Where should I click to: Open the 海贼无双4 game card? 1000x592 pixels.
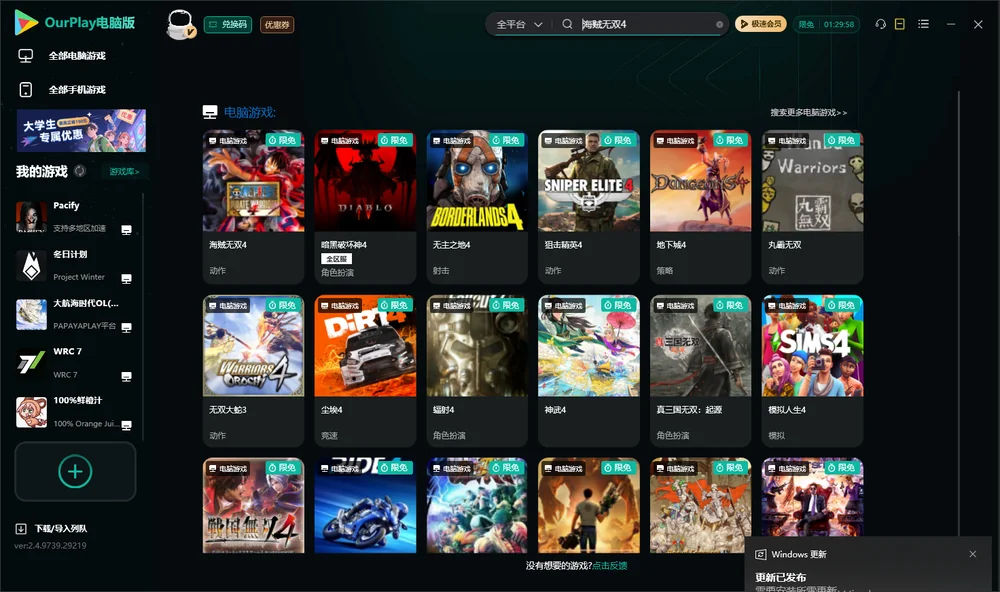pos(253,207)
